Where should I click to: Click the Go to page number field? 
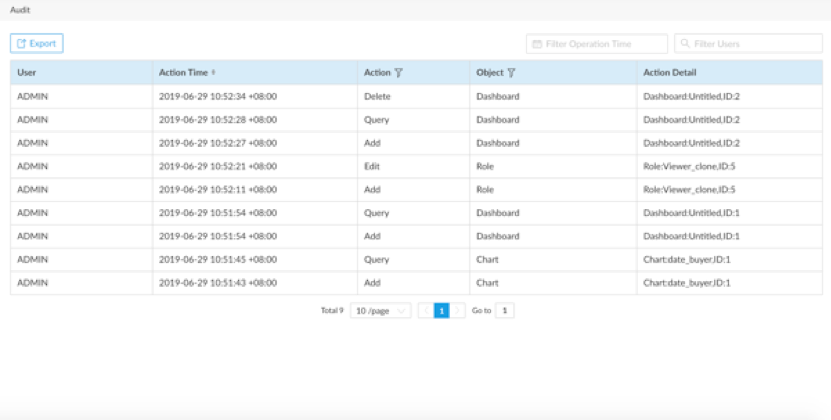(505, 311)
